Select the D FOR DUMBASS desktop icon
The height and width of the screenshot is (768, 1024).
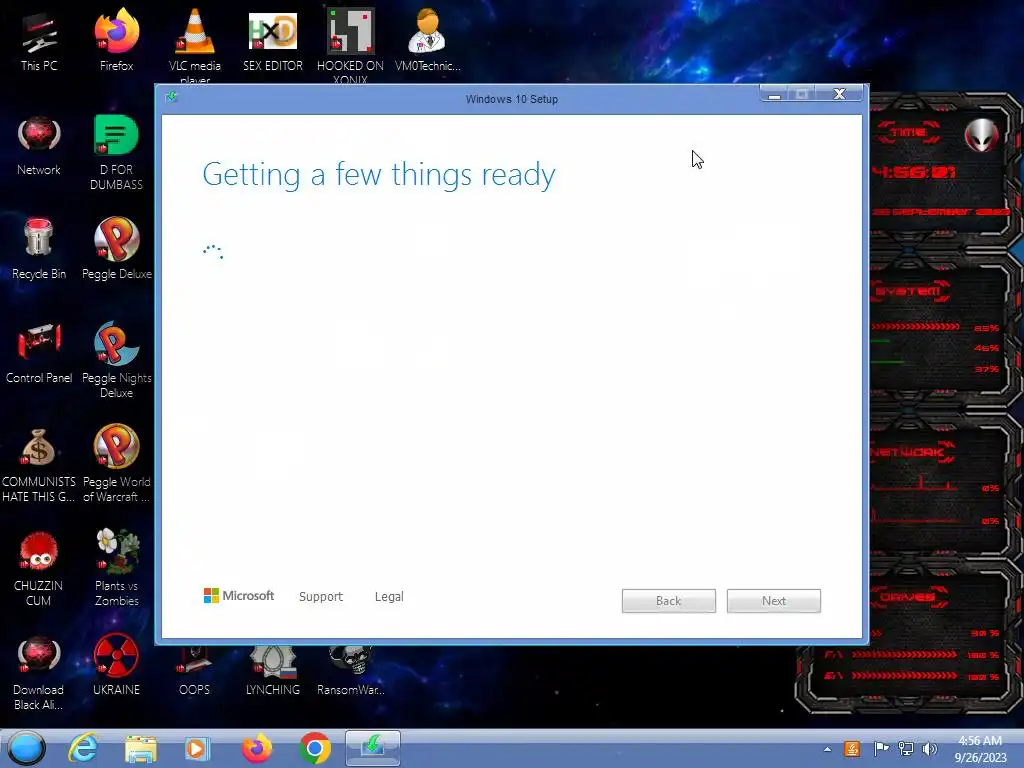pos(116,153)
